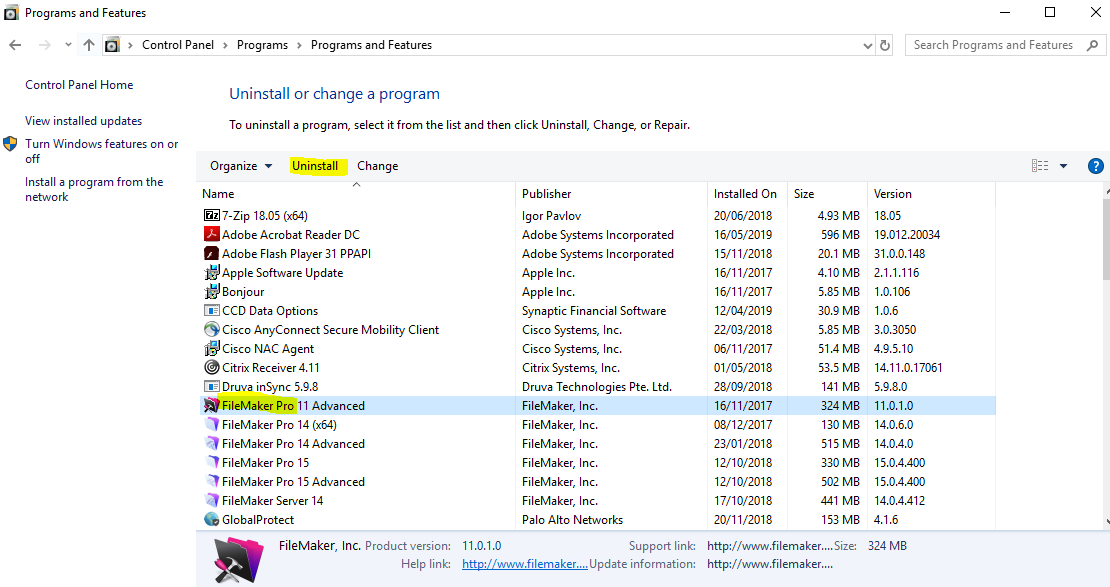The image size is (1110, 587).
Task: Open the Control Panel Home link
Action: (79, 84)
